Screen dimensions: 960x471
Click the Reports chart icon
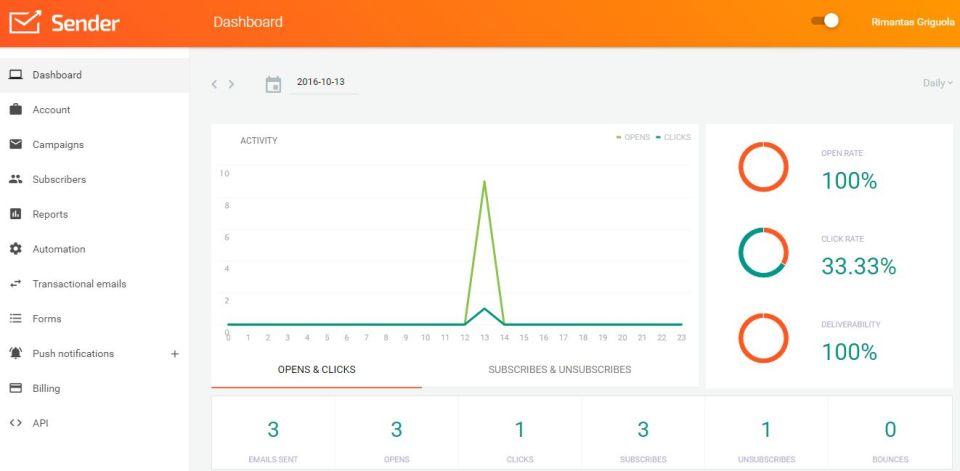[x=16, y=214]
